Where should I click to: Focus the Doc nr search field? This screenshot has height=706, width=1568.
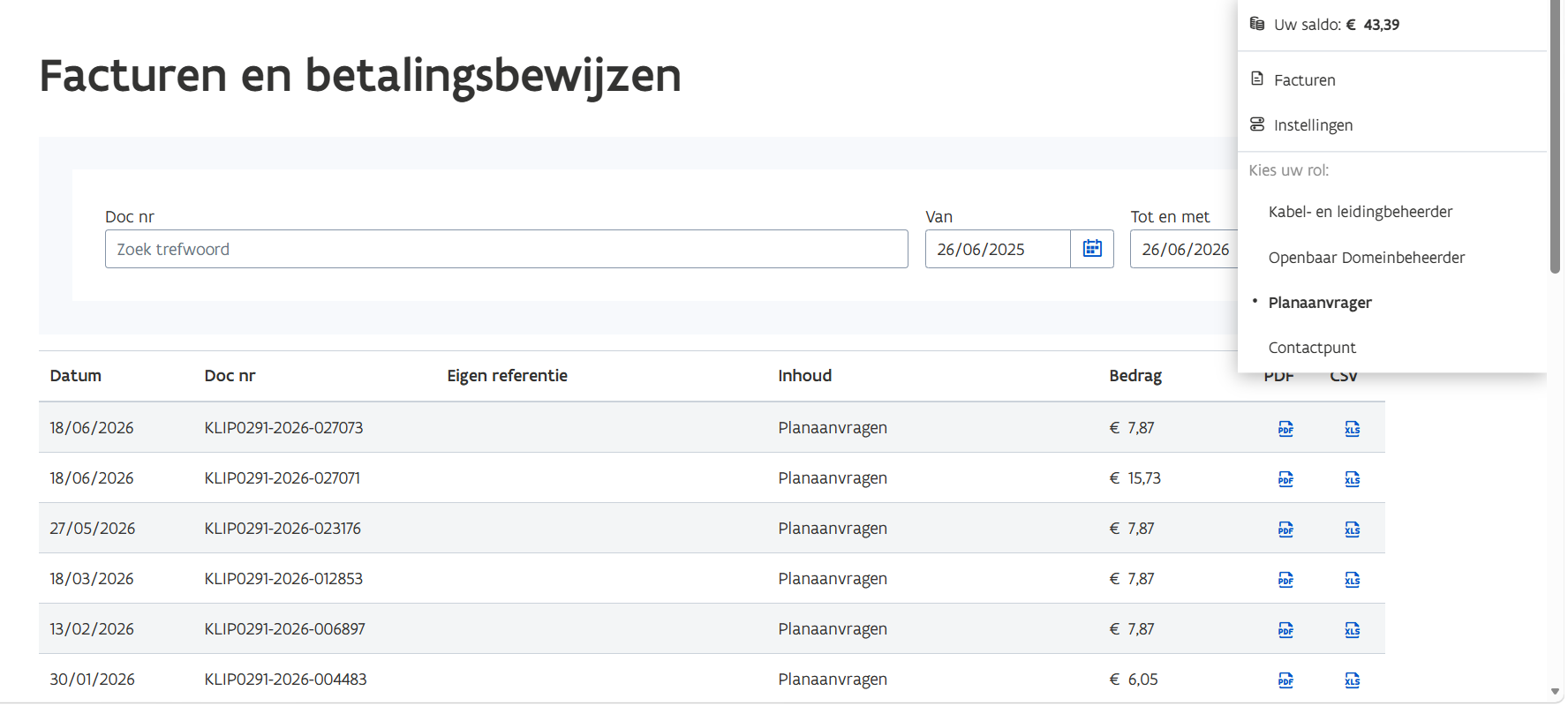[x=506, y=249]
